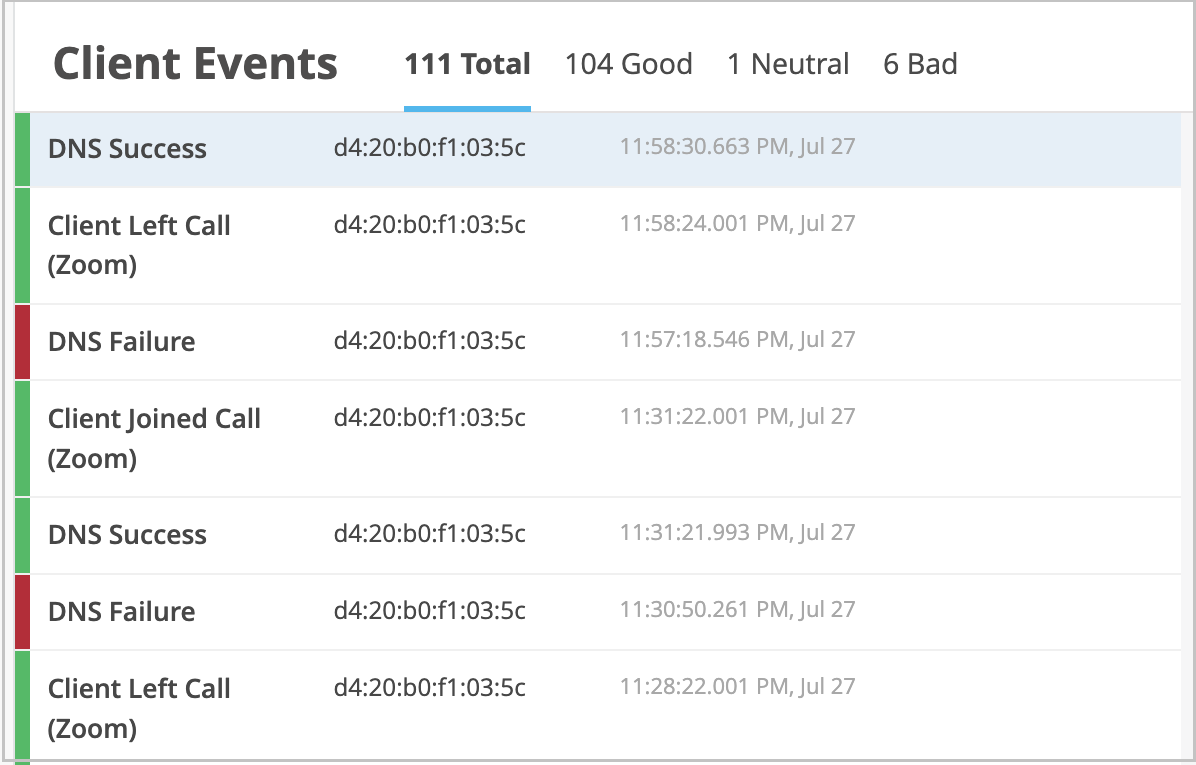Click the MAC address in the Client Joined Call row
This screenshot has height=765, width=1196.
click(x=429, y=417)
